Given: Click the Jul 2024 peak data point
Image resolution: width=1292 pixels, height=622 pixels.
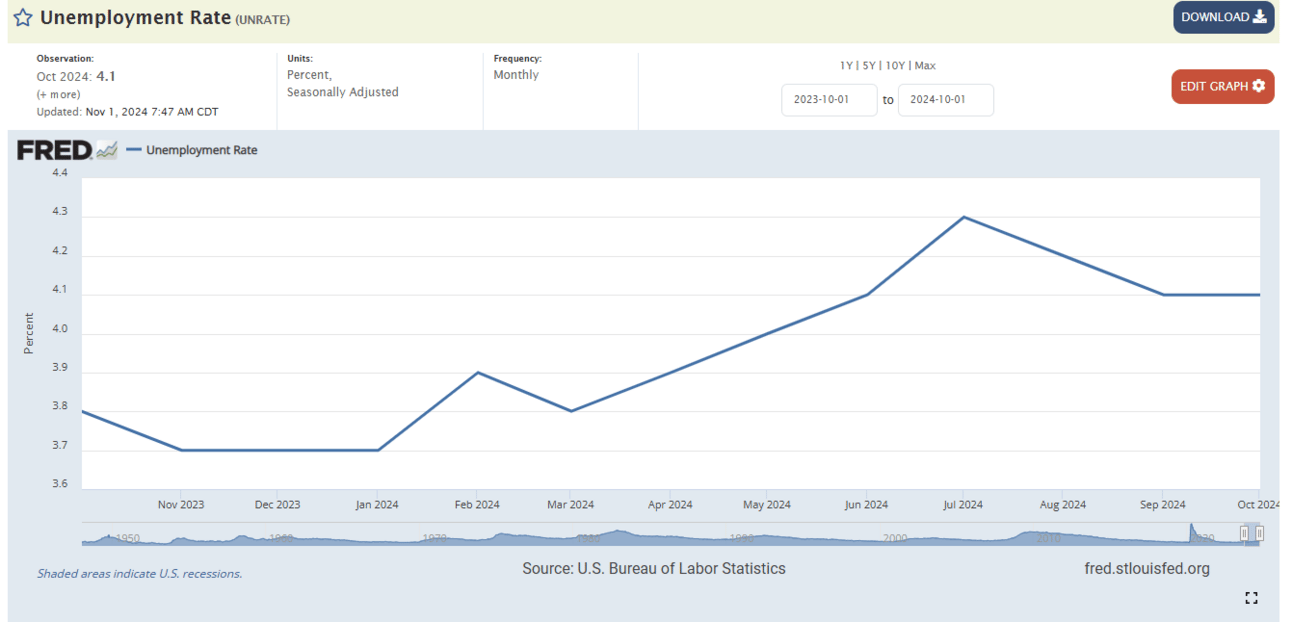Looking at the screenshot, I should point(964,217).
